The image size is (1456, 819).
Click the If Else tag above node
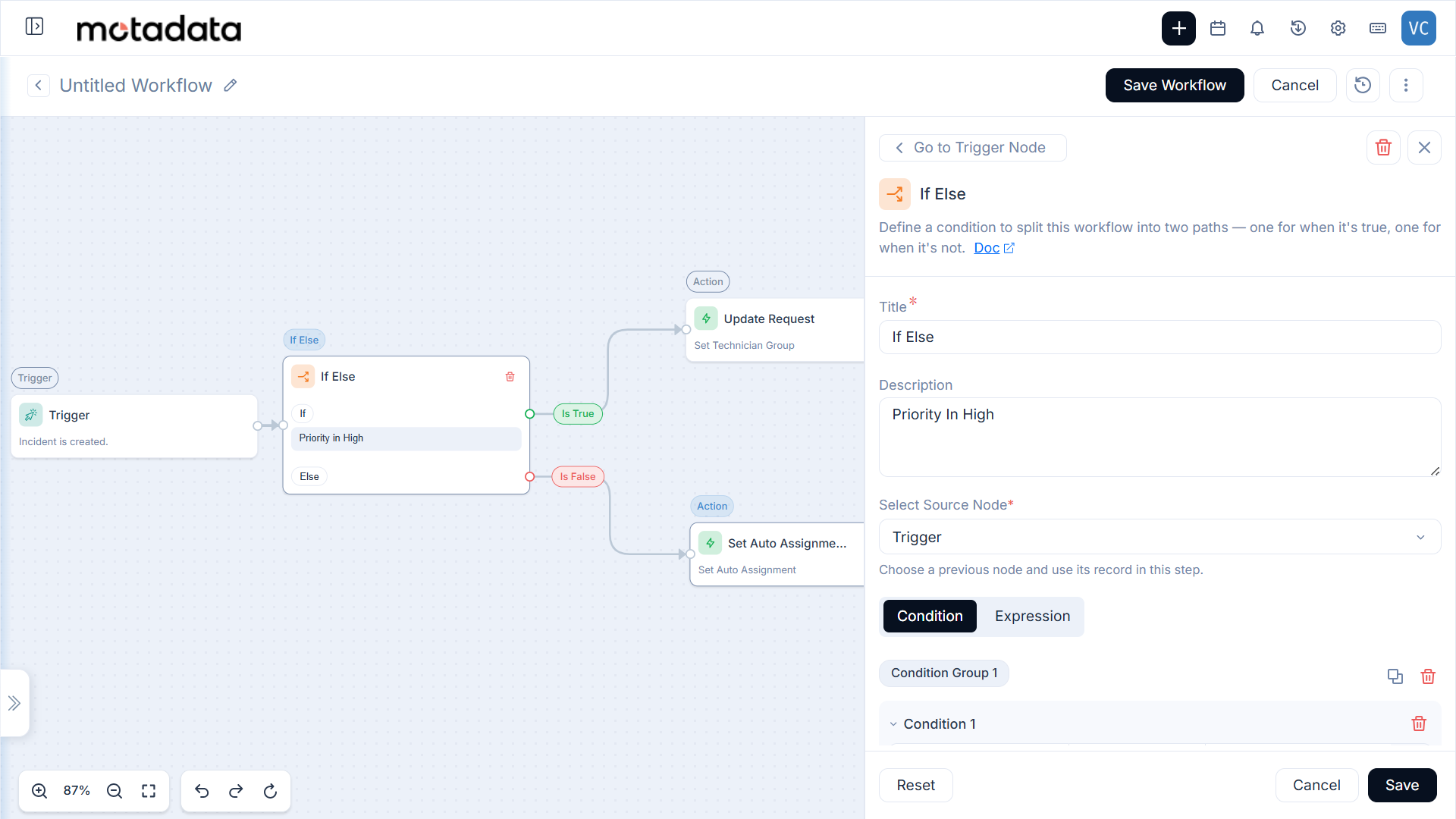point(304,340)
